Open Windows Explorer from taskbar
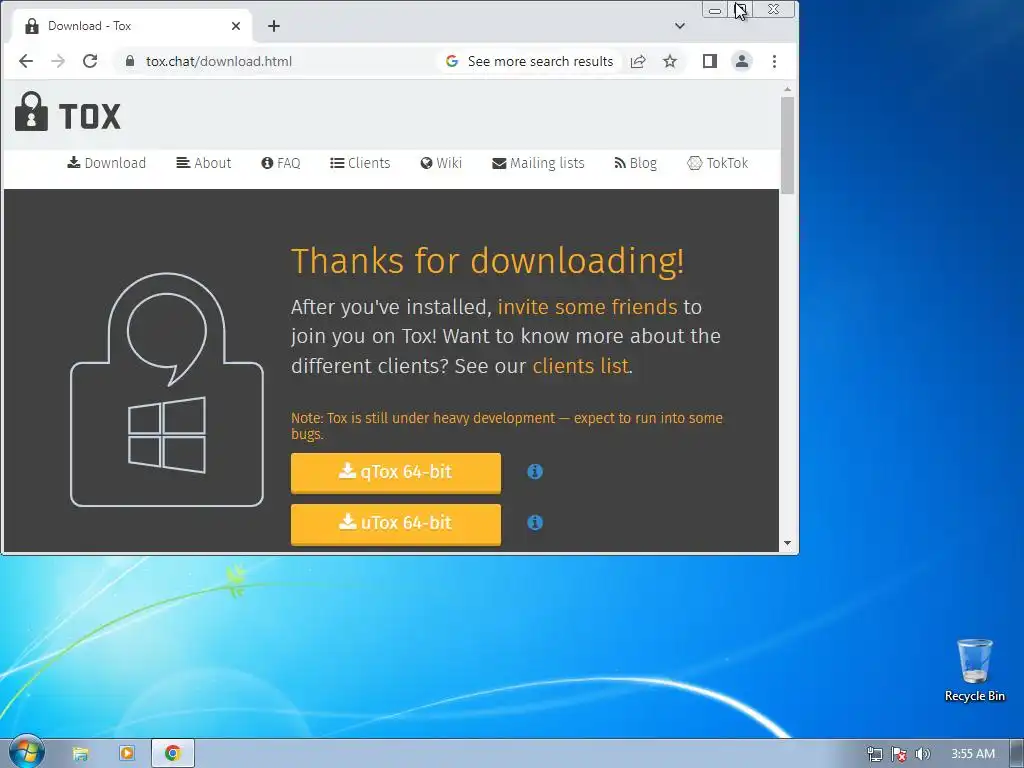The height and width of the screenshot is (768, 1024). (80, 754)
